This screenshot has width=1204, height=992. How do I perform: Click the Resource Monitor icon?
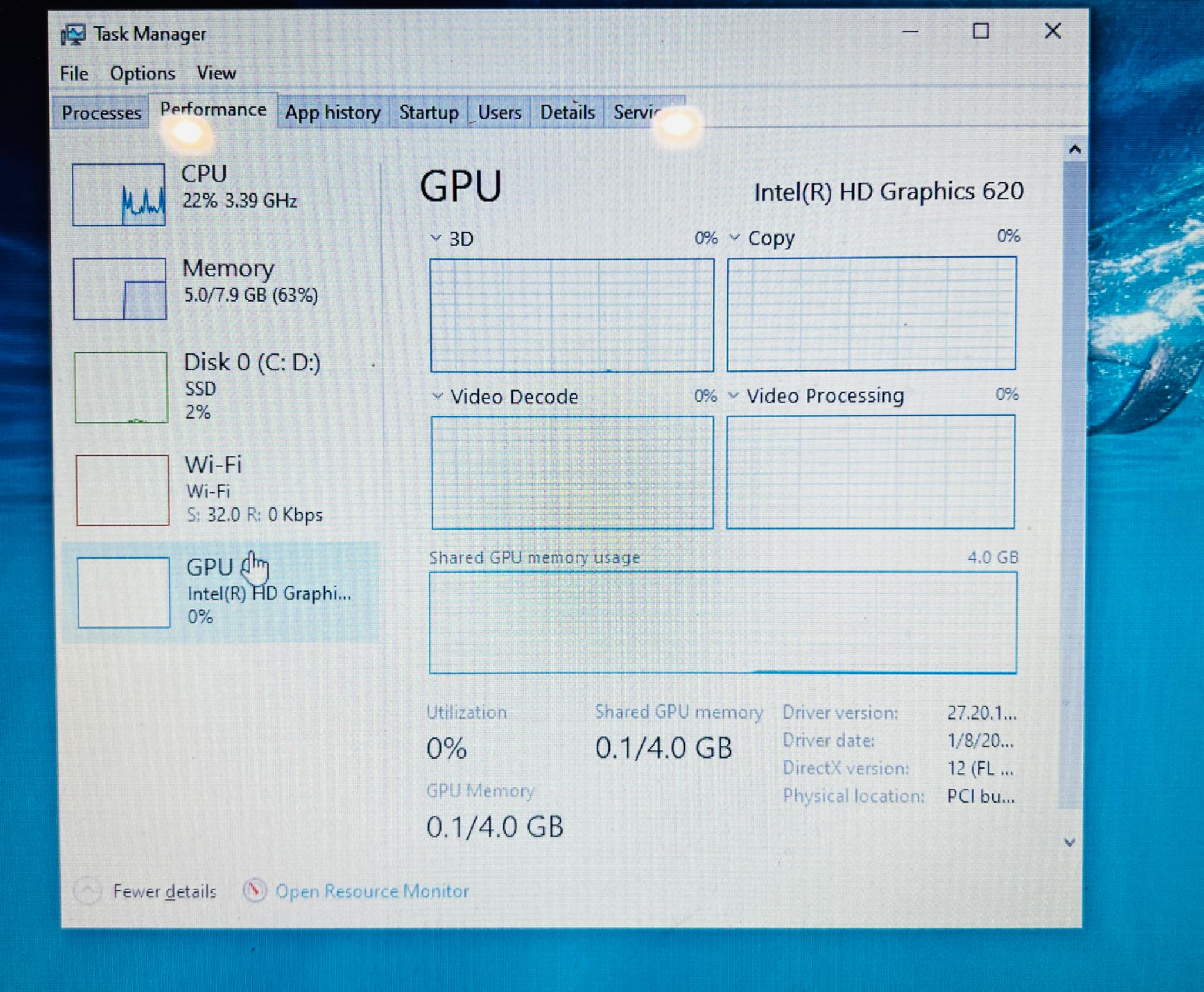(x=255, y=890)
